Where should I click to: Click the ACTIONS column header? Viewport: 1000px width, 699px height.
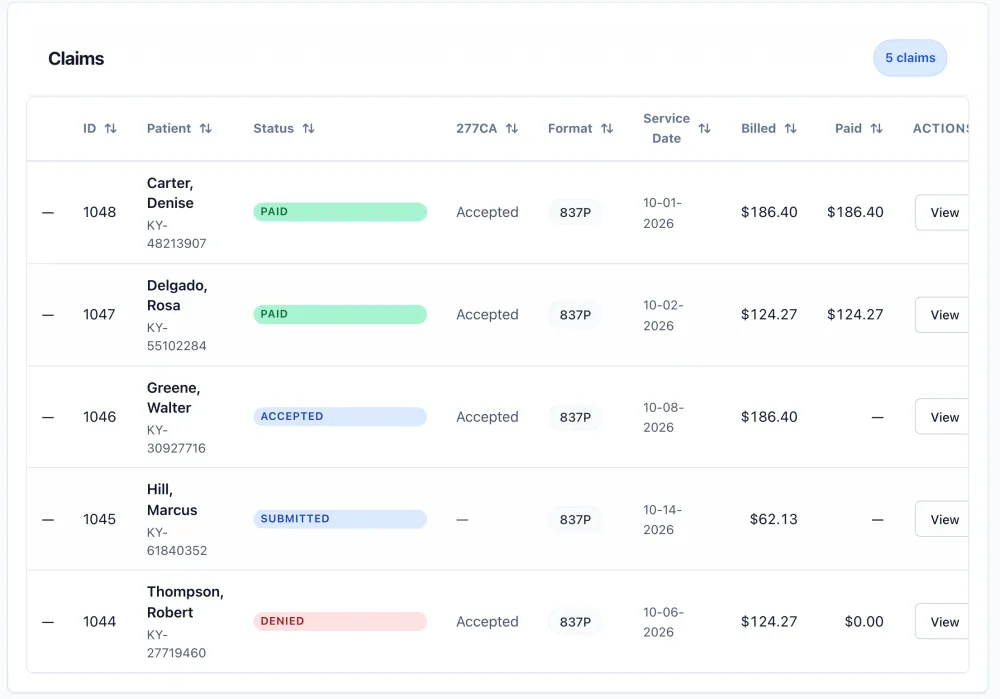tap(941, 128)
